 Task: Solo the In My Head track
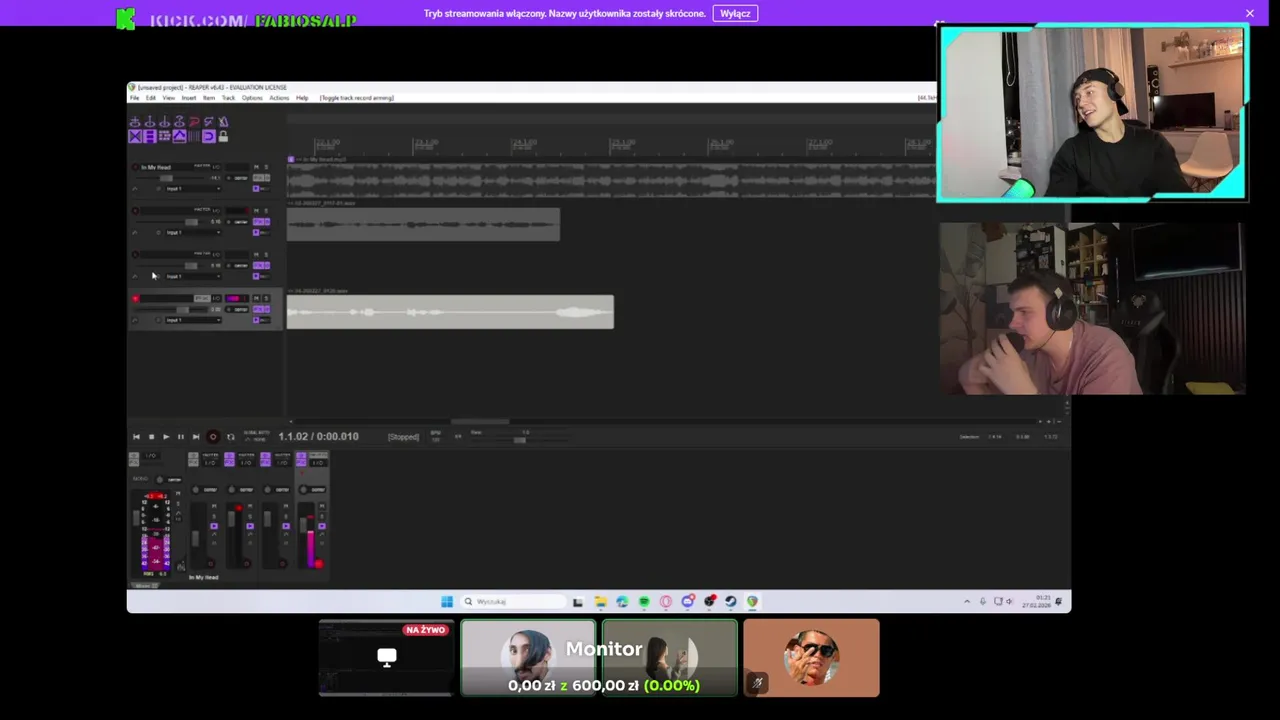pyautogui.click(x=266, y=167)
